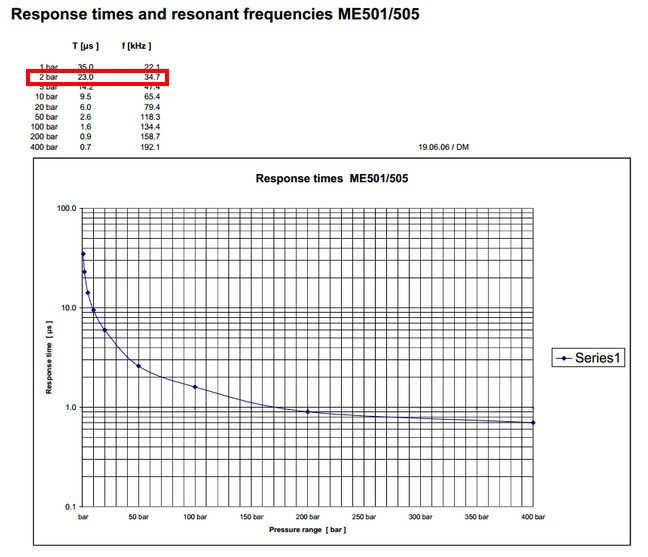Select the topmost data point on the curve
648x557 pixels.
pyautogui.click(x=83, y=254)
